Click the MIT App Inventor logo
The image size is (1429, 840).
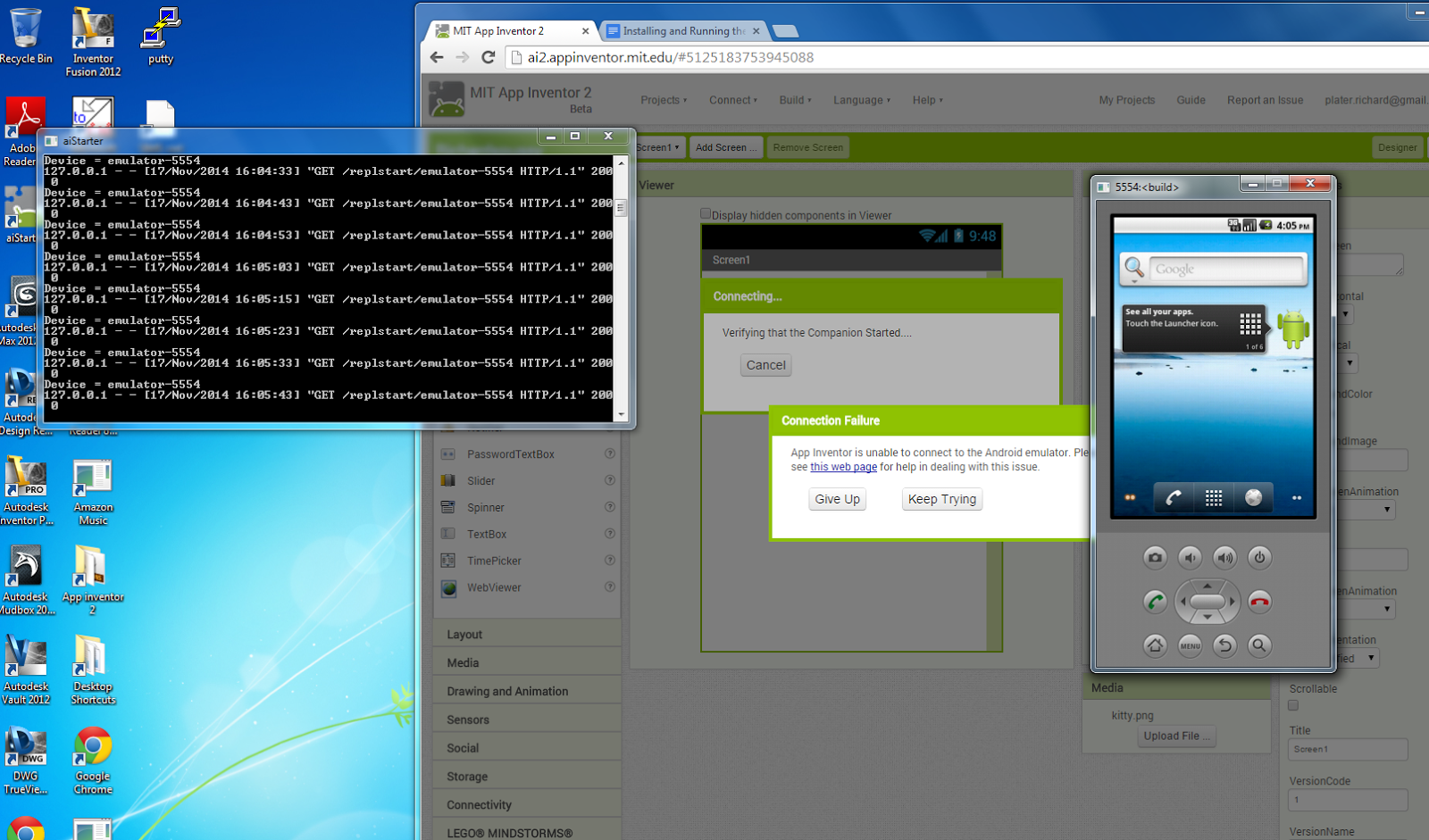(447, 99)
